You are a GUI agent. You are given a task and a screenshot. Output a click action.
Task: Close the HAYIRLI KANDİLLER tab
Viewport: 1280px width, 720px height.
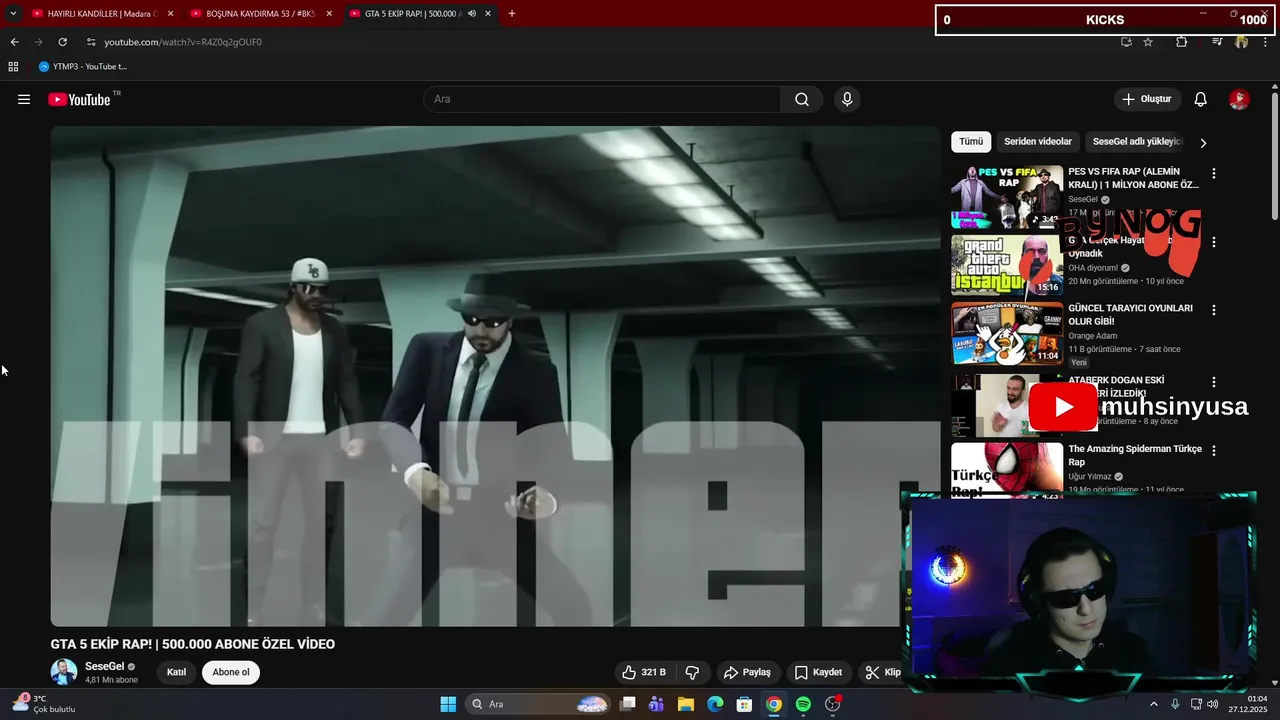click(171, 14)
